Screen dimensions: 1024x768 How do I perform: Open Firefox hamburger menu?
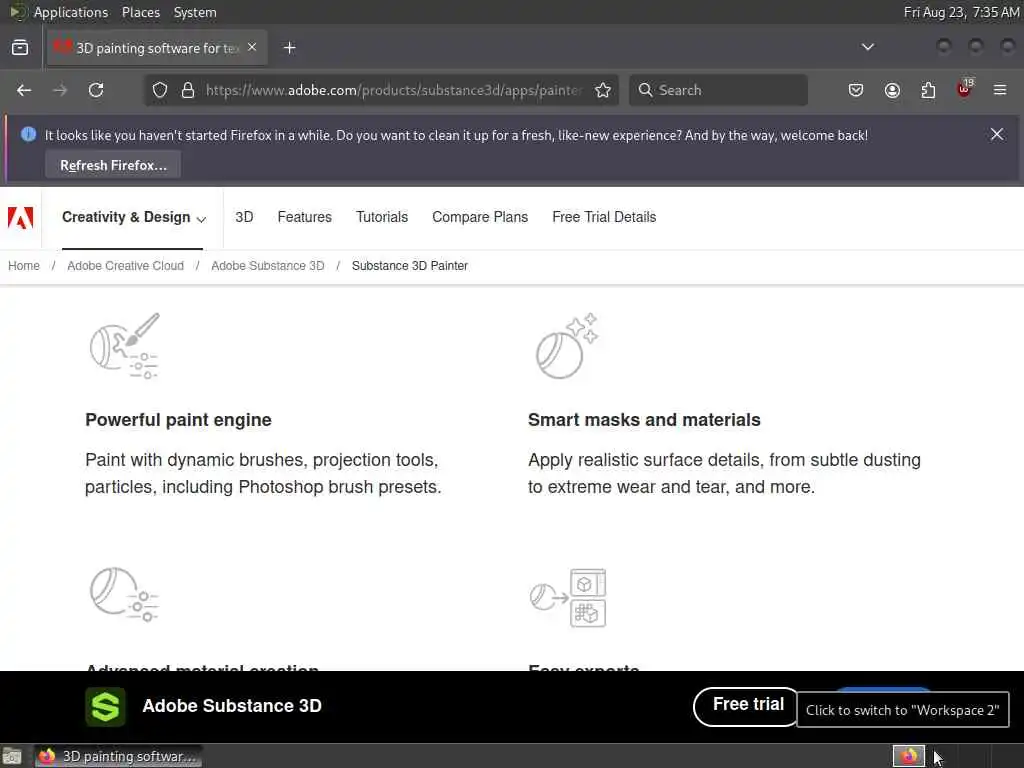click(1000, 90)
